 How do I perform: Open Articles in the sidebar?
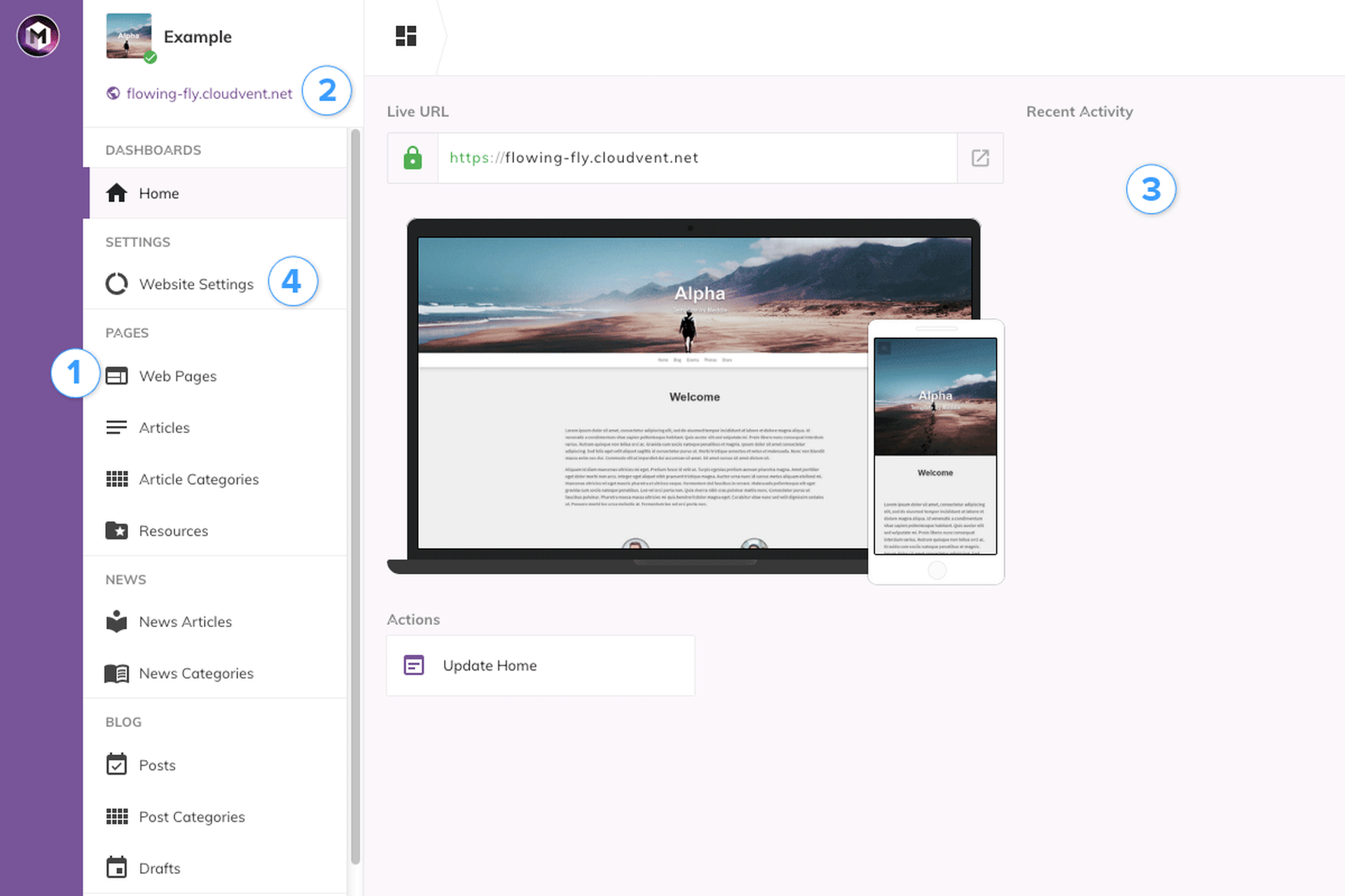click(164, 428)
